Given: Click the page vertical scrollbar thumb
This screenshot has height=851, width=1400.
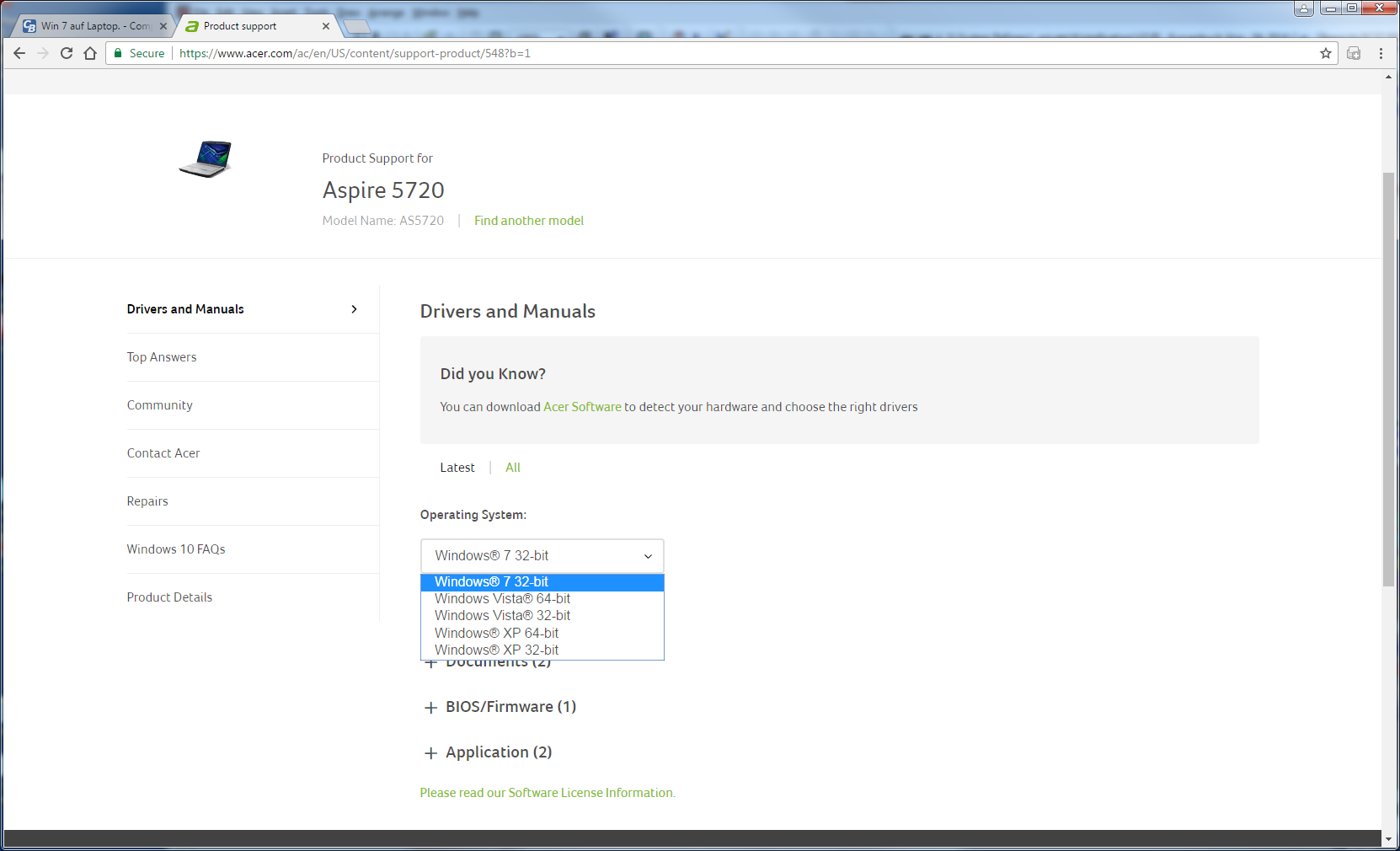Looking at the screenshot, I should 1388,379.
